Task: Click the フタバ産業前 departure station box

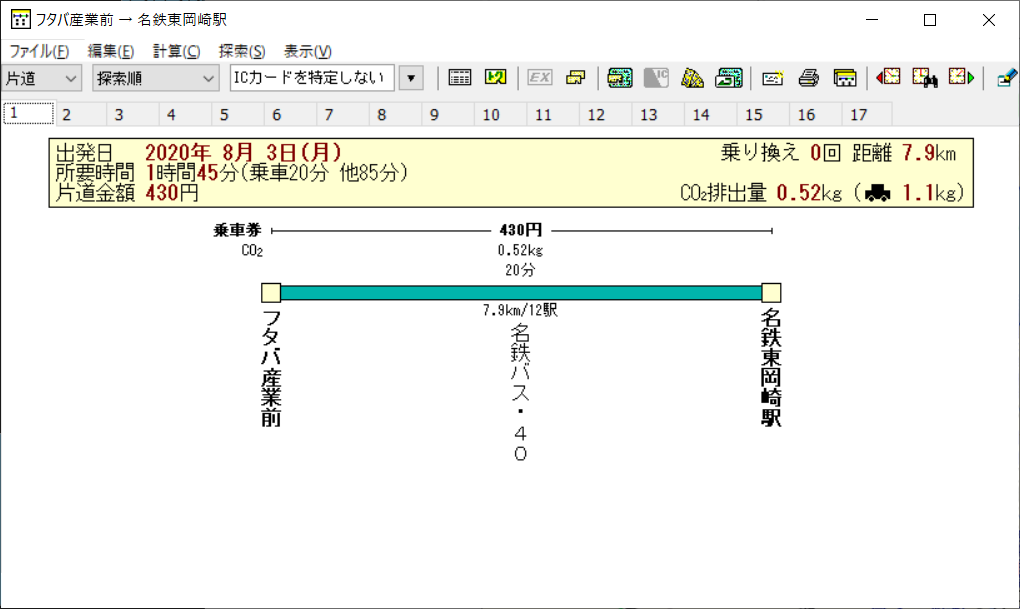Action: [x=271, y=293]
